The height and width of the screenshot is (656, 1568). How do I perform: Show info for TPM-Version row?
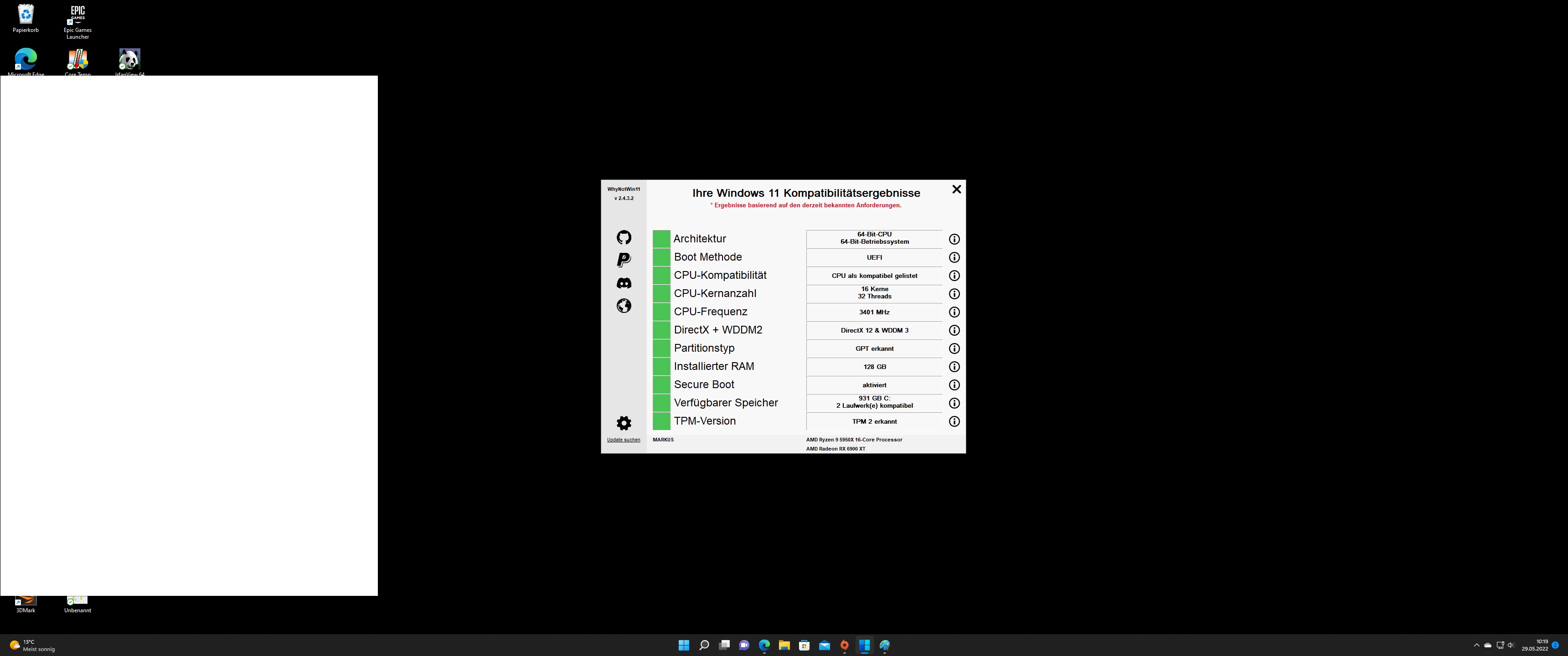tap(954, 422)
